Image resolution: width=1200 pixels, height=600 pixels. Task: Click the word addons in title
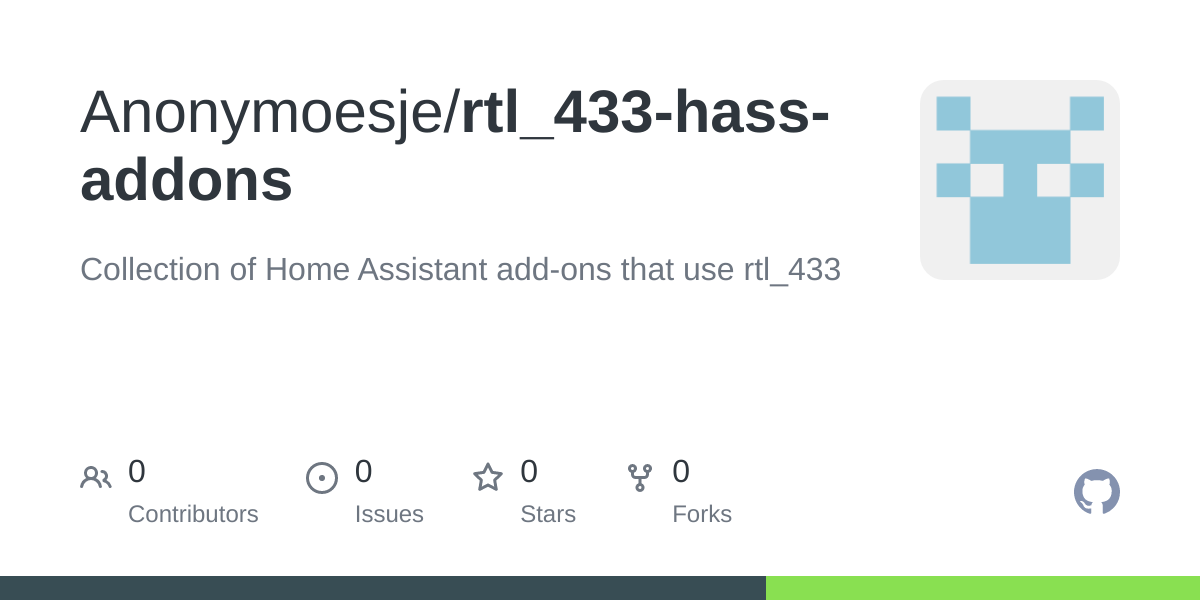click(186, 180)
